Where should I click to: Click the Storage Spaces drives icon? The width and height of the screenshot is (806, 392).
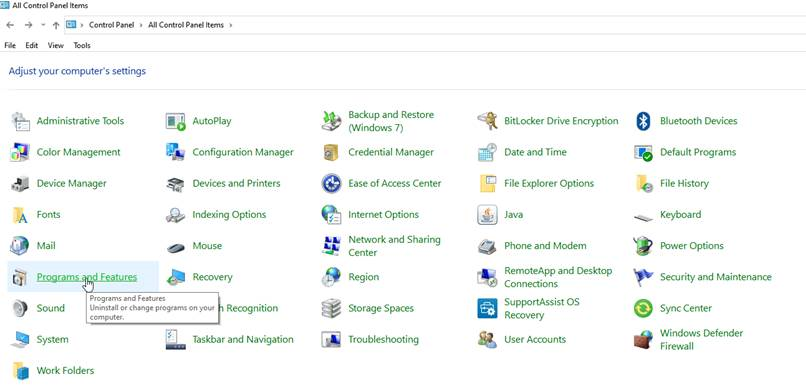coord(331,309)
